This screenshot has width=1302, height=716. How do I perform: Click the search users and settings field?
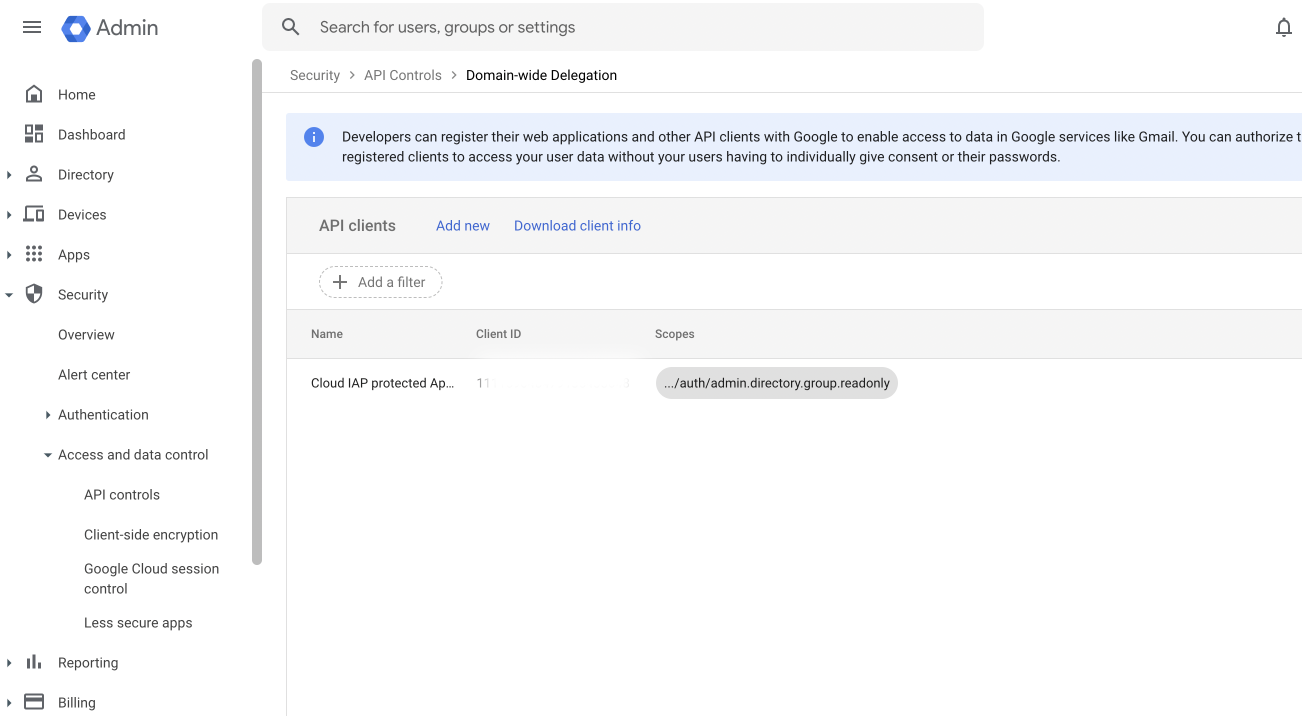tap(640, 27)
